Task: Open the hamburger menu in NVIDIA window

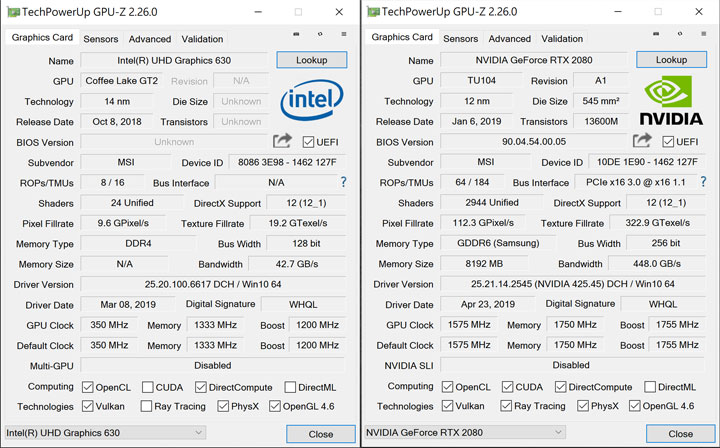Action: [x=703, y=34]
